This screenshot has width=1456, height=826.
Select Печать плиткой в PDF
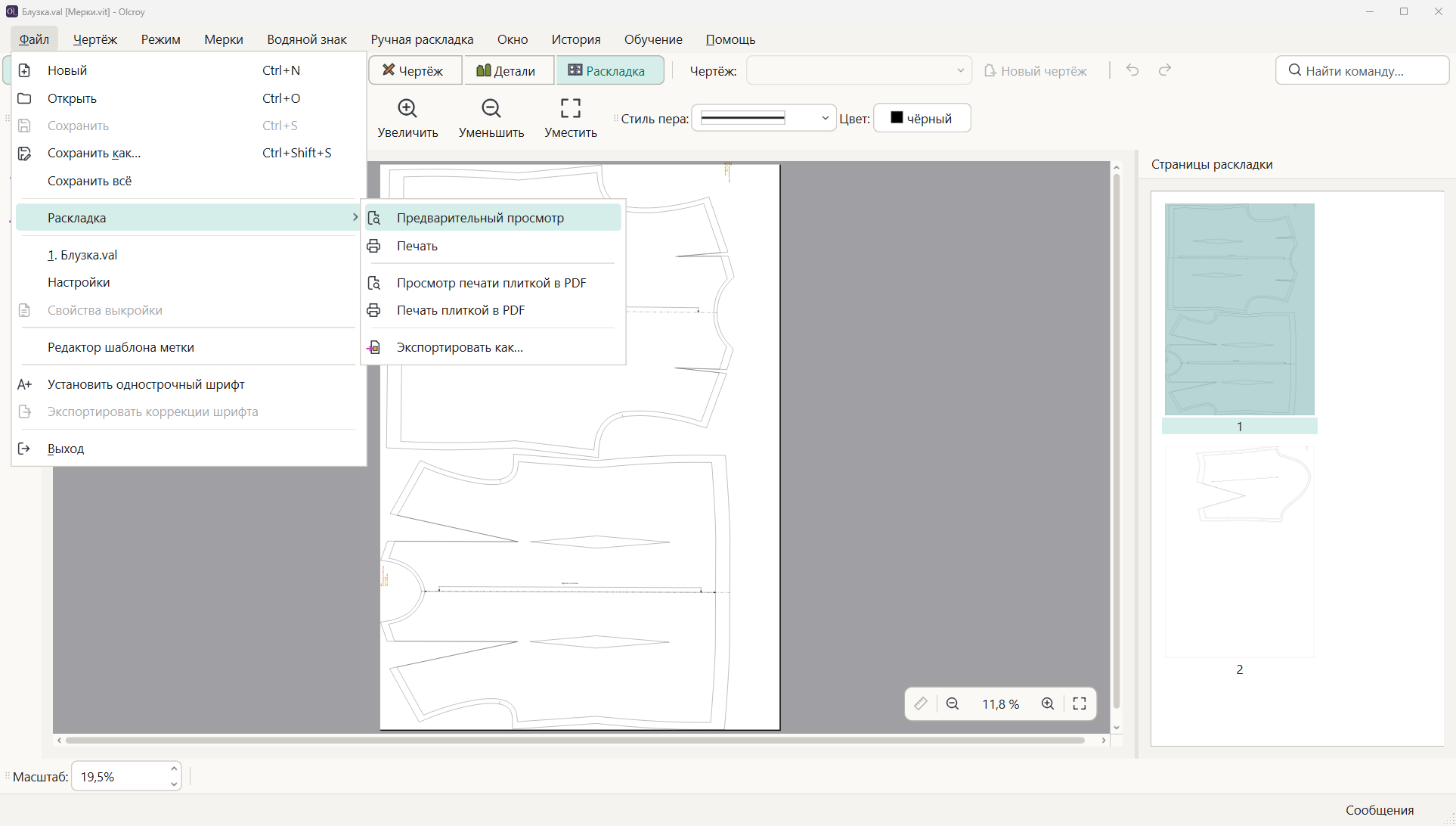click(x=493, y=310)
